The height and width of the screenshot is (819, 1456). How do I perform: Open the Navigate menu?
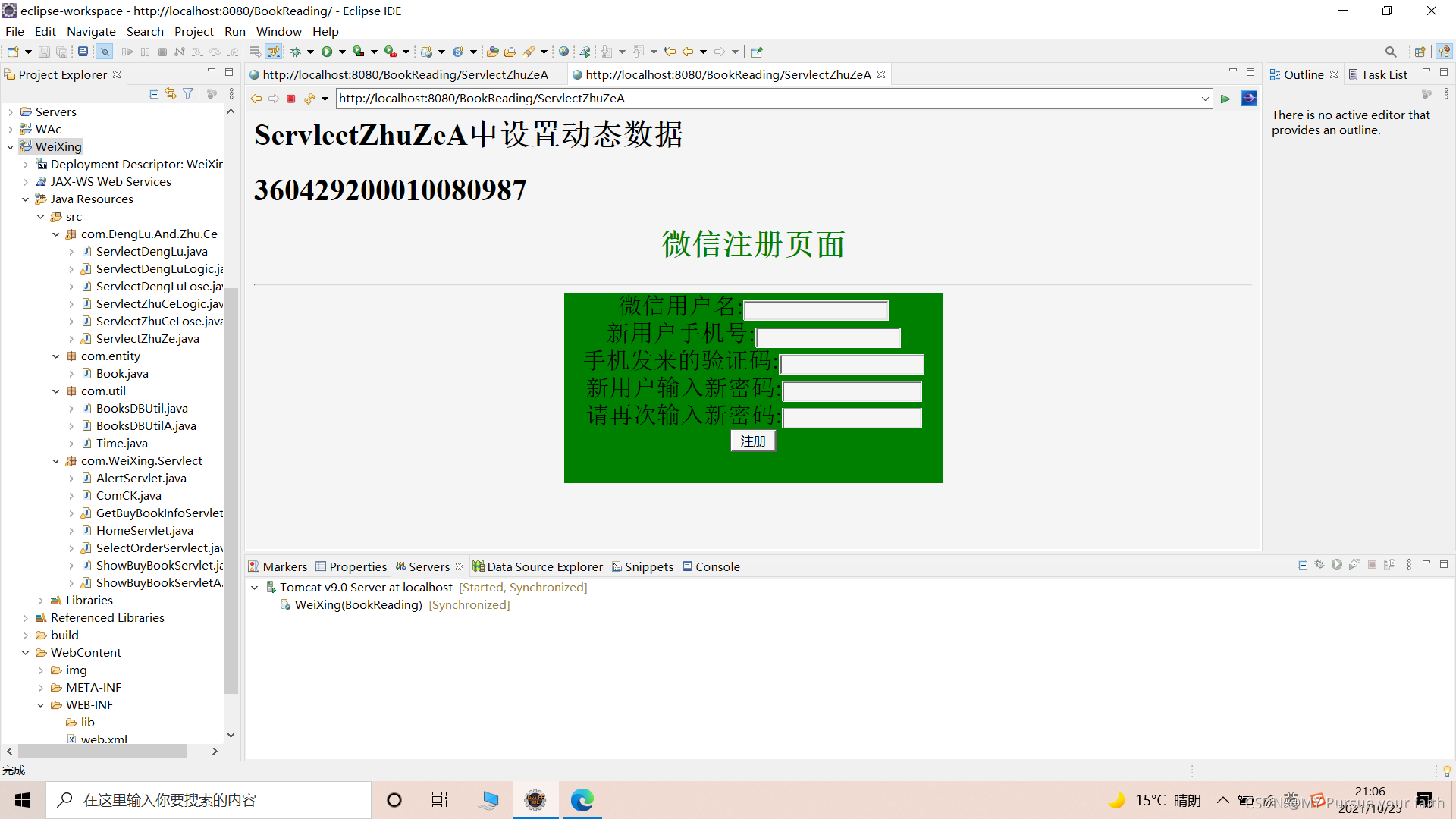(x=91, y=31)
